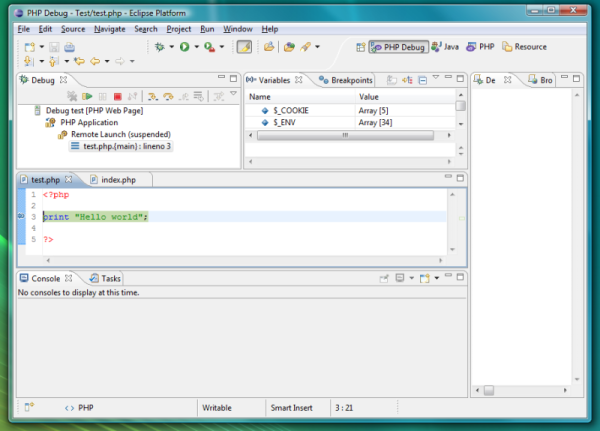Click the New file wizard icon
The image size is (600, 431).
[29, 47]
